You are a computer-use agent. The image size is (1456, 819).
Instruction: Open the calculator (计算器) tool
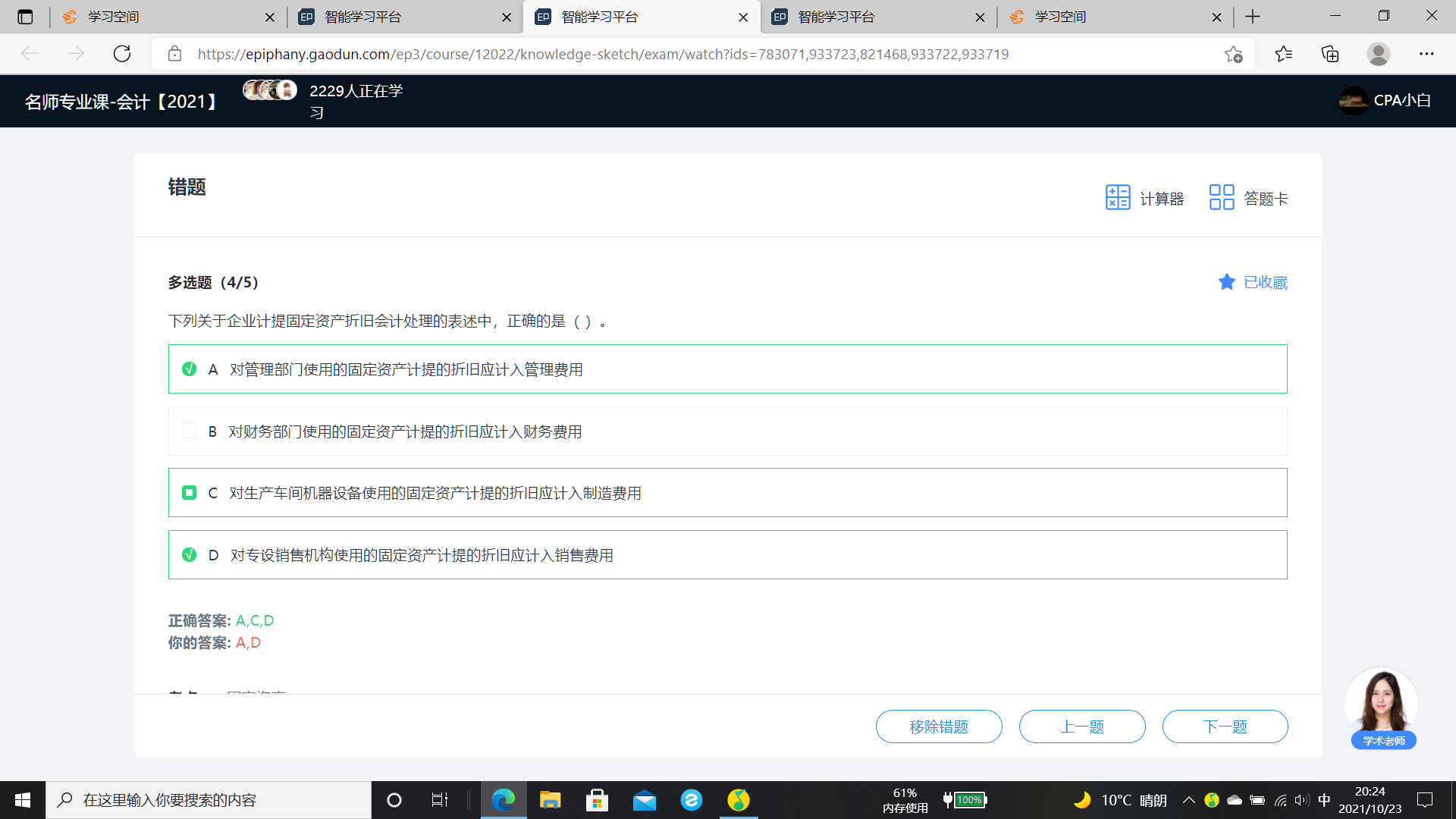tap(1144, 198)
